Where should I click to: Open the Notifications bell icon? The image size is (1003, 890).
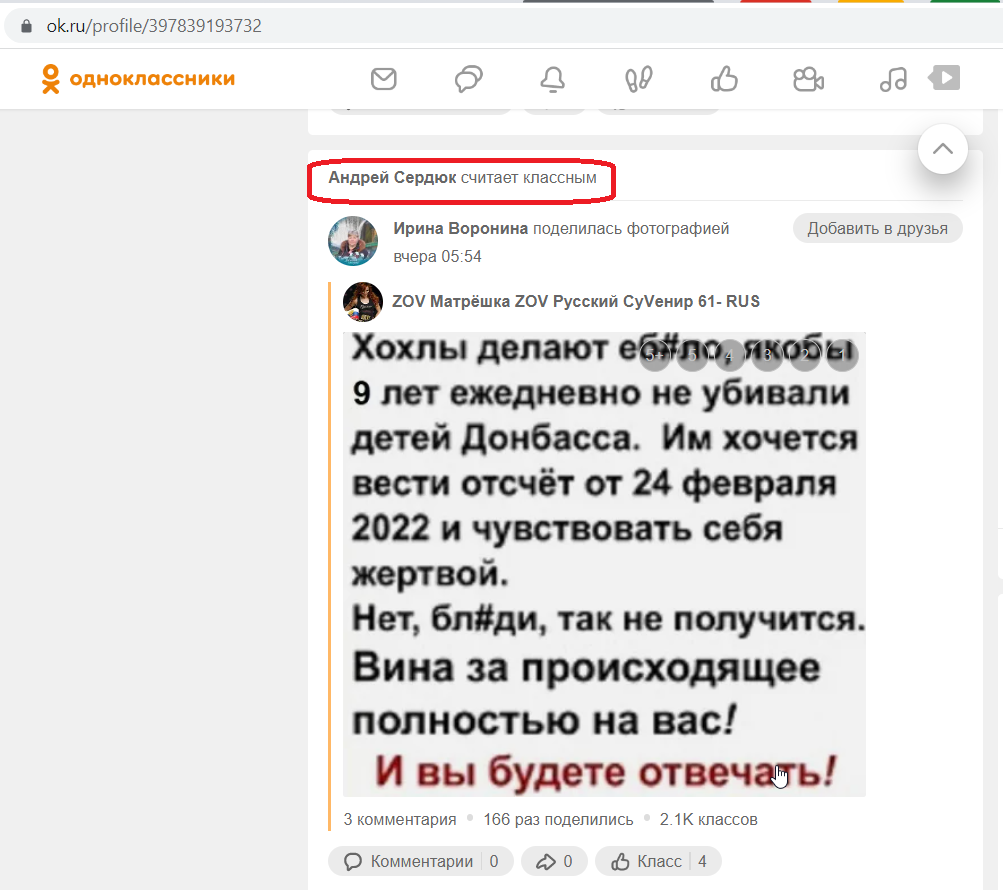553,79
